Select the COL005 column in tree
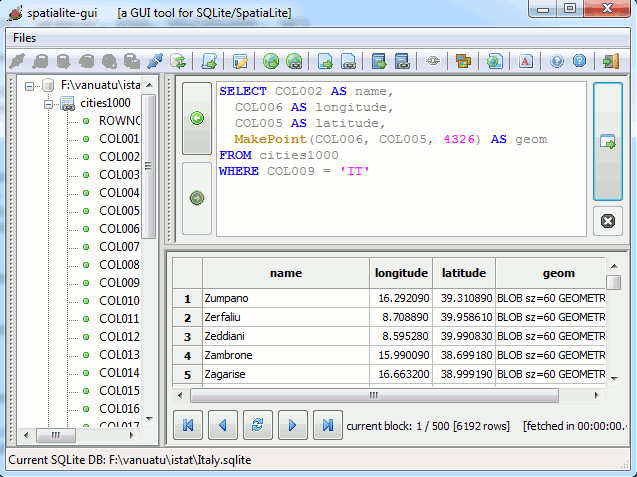The image size is (637, 477). pos(119,211)
